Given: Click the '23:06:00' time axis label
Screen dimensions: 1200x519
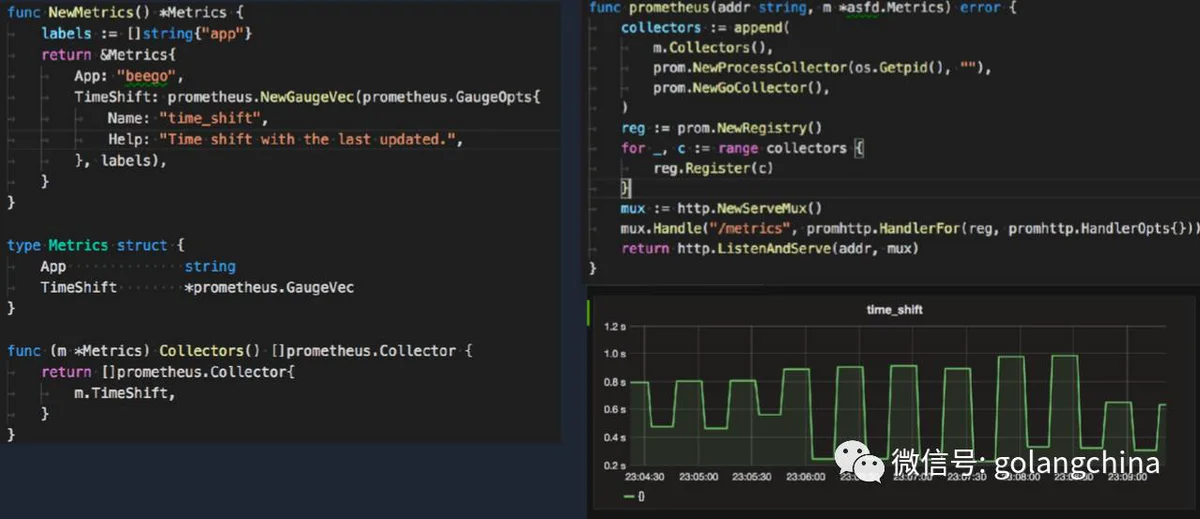Looking at the screenshot, I should (805, 477).
